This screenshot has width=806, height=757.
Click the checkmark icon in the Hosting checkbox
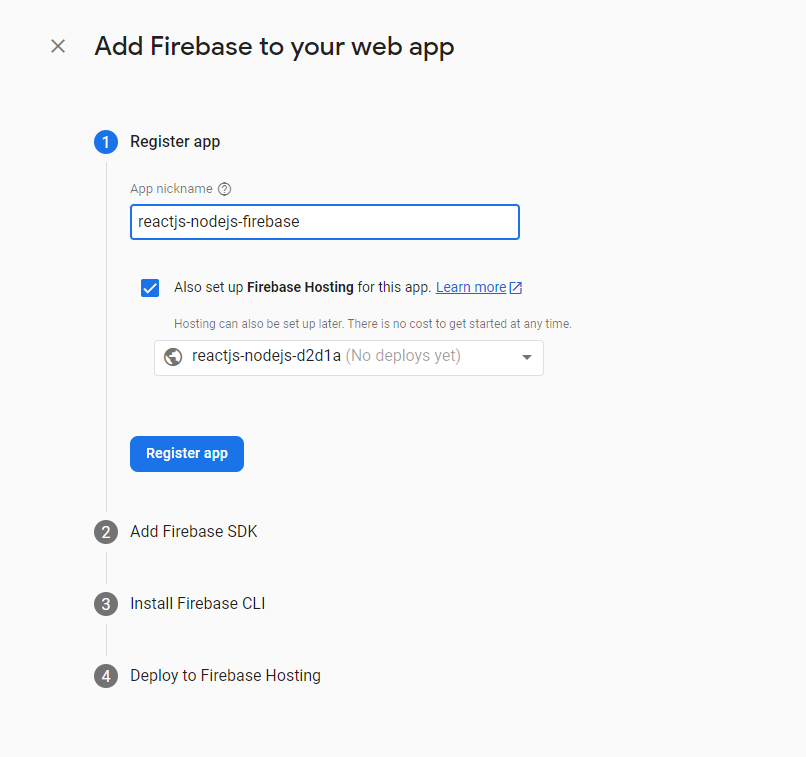[149, 287]
